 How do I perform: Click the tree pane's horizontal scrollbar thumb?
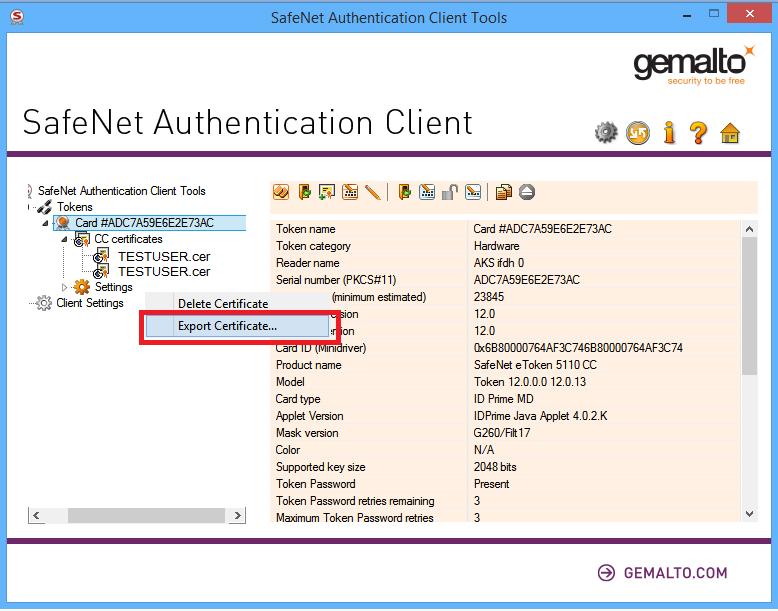146,515
